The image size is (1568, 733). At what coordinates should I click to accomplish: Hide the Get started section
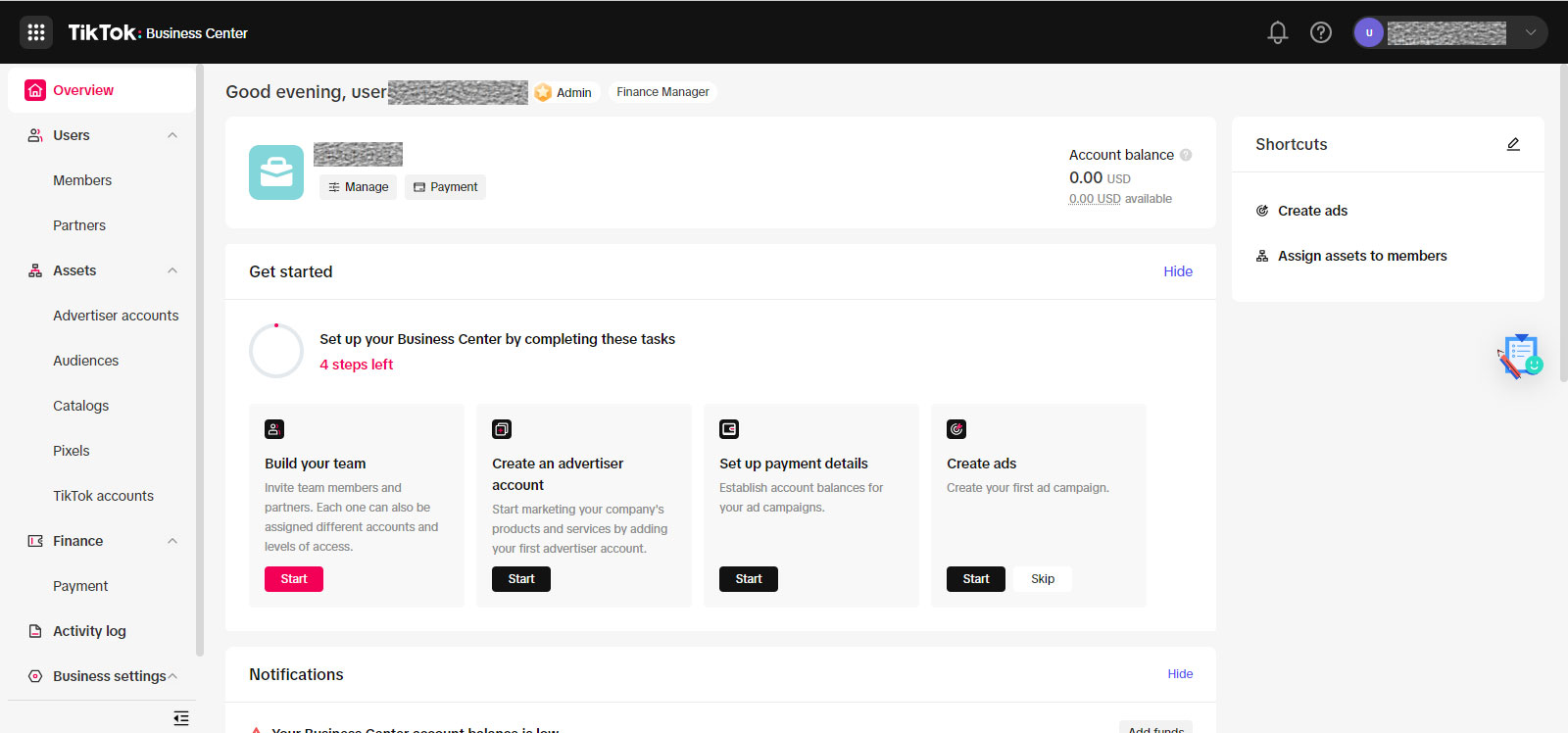1178,271
